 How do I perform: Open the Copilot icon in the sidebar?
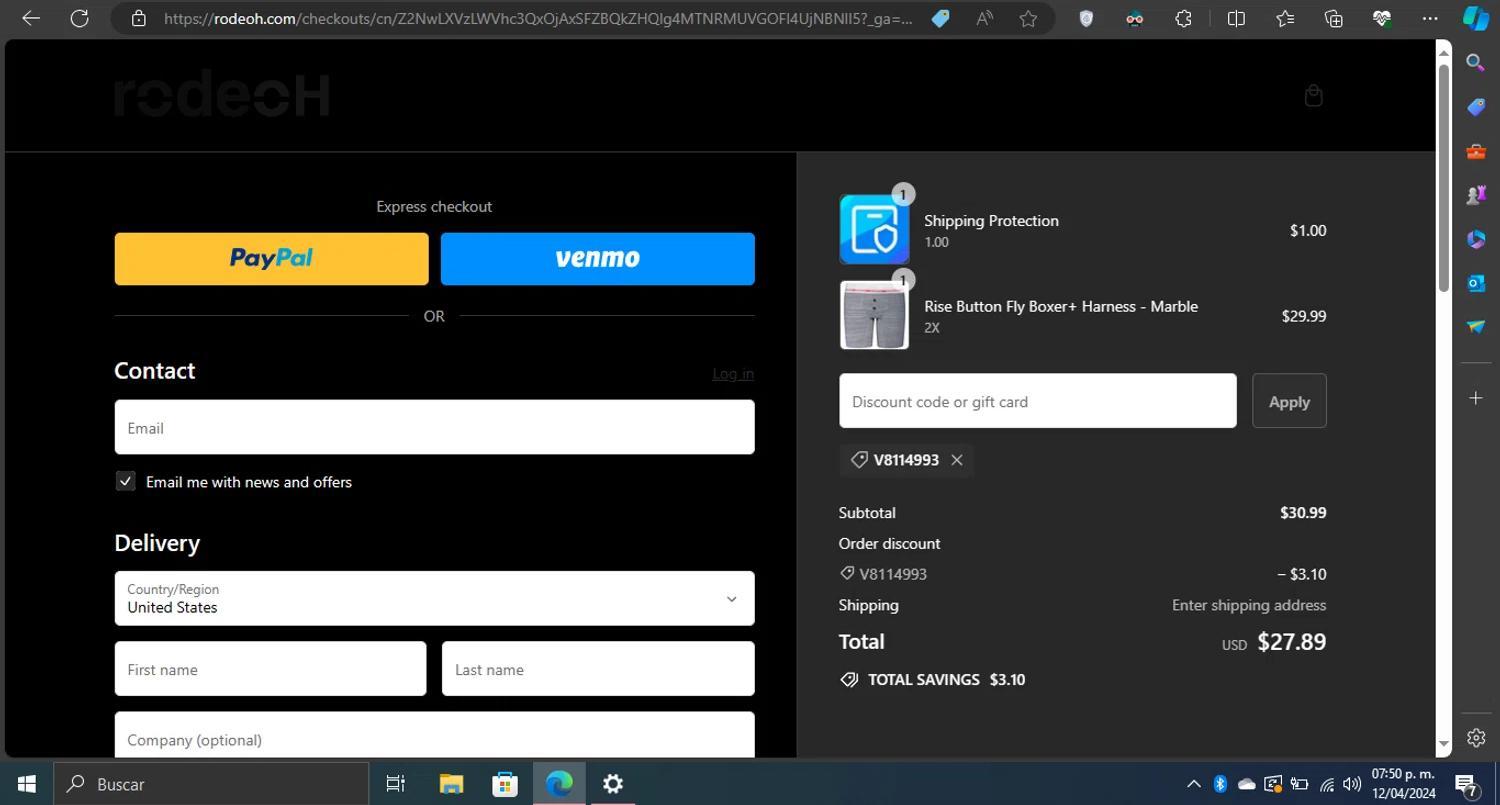tap(1476, 18)
